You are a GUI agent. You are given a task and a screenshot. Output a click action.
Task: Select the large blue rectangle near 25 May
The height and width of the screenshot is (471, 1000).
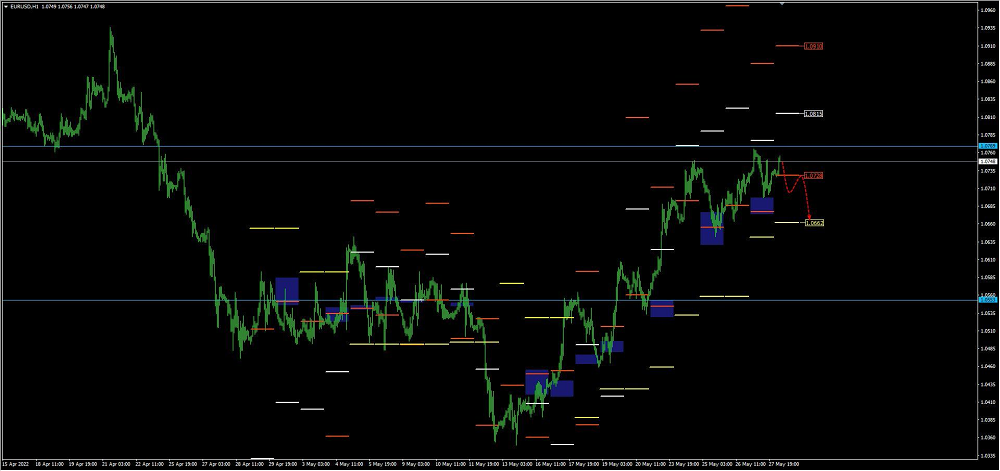tap(711, 228)
